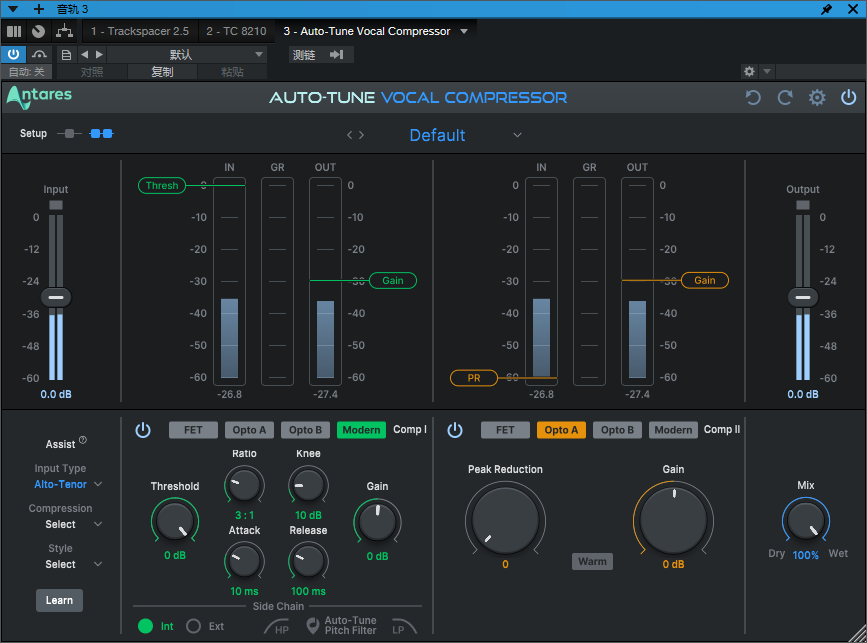Viewport: 867px width, 643px height.
Task: Open Auto-Tune plugin settings gear
Action: pos(817,98)
